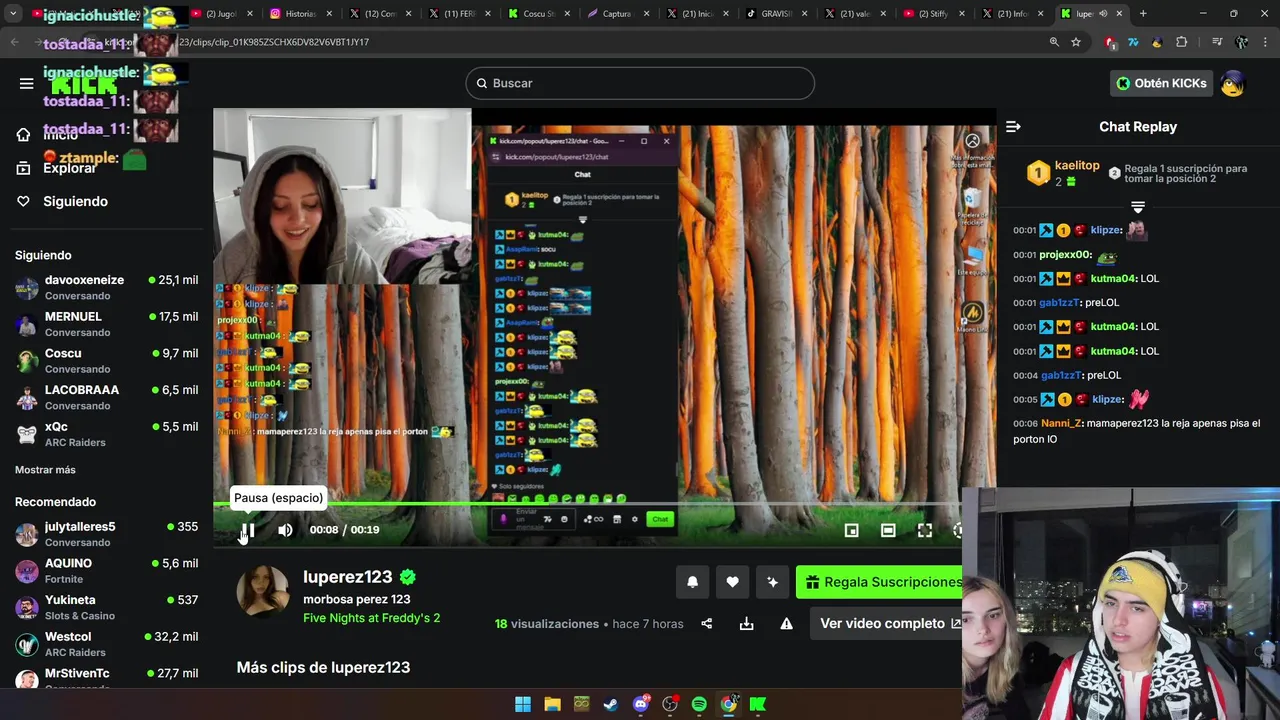Open Siguiendo in the sidebar
The image size is (1280, 720).
click(x=62, y=201)
